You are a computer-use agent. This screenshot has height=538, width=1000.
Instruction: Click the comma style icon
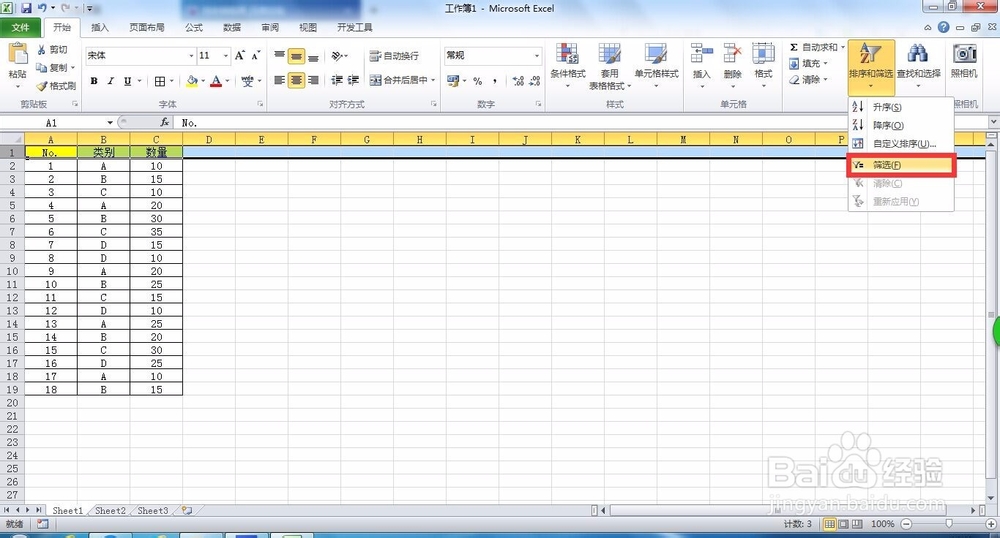click(495, 81)
